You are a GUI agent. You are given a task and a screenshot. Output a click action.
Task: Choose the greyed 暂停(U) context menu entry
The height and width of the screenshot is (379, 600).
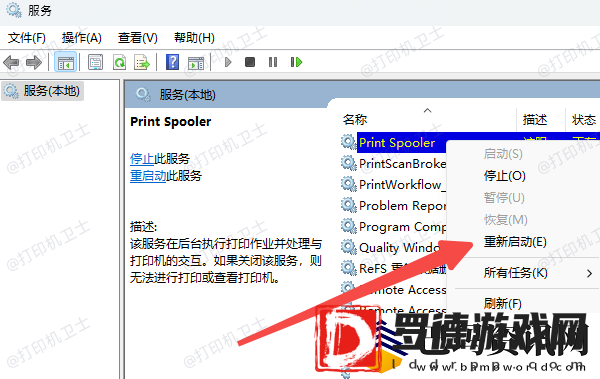504,198
